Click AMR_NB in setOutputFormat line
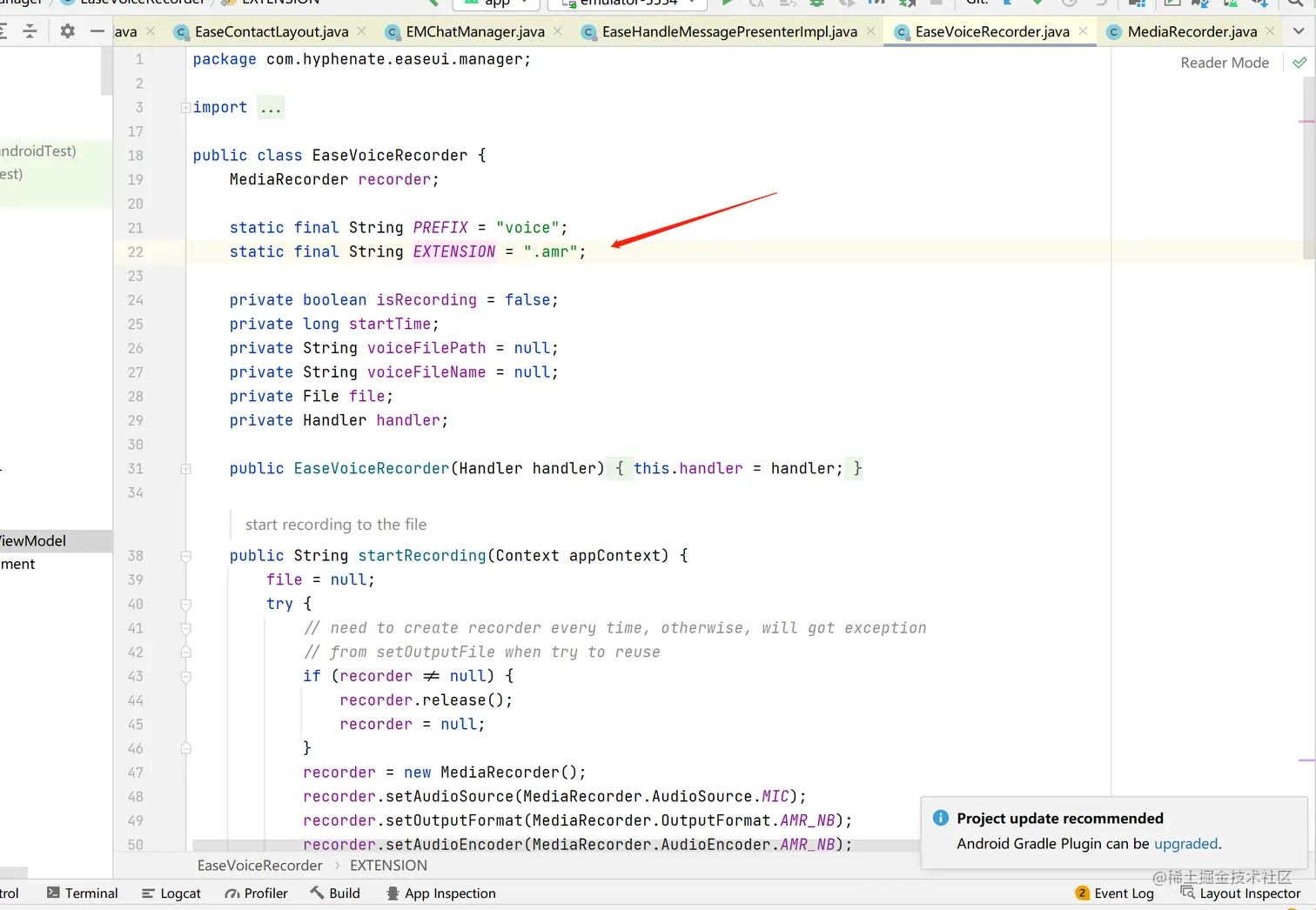This screenshot has width=1316, height=910. (x=807, y=820)
